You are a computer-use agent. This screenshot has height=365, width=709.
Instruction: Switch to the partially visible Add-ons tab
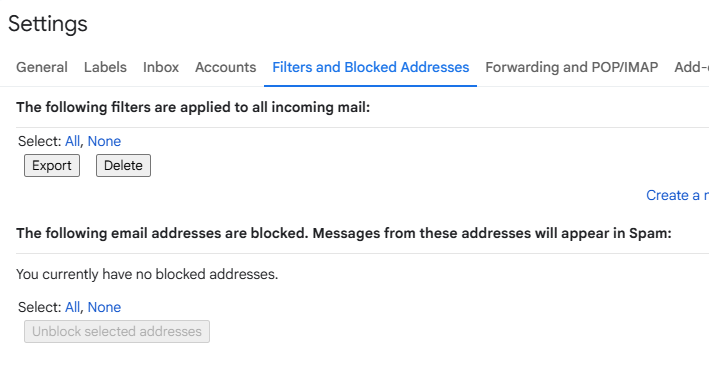click(x=691, y=67)
